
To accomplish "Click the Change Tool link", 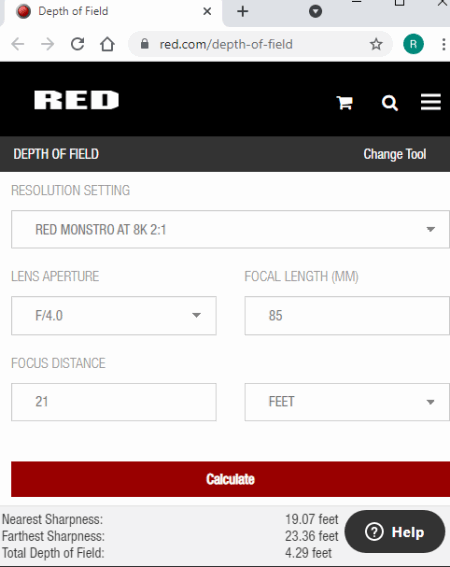I will (x=395, y=154).
